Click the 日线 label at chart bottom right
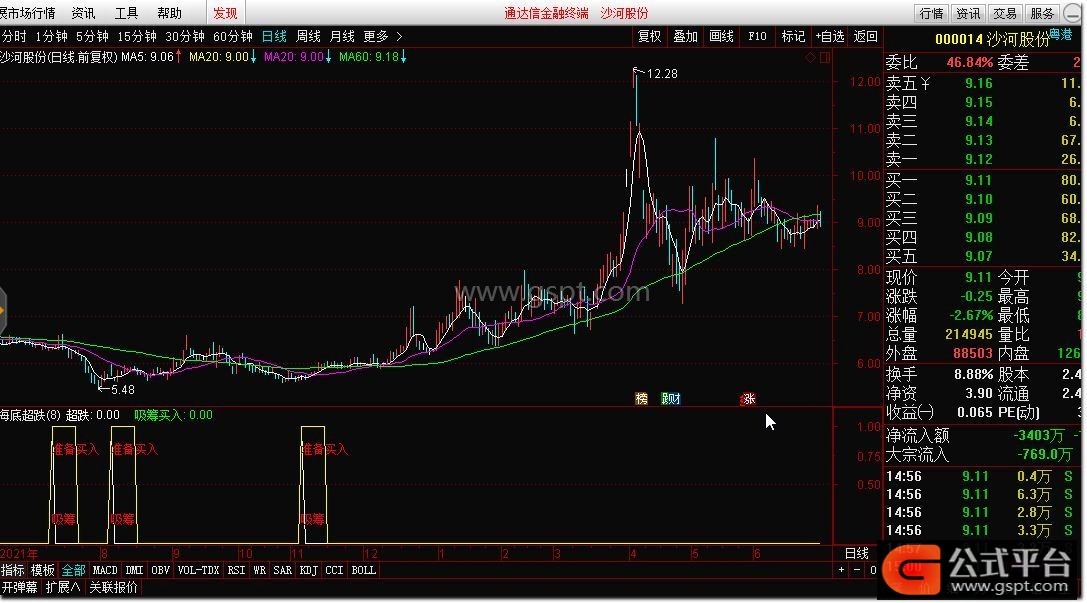Screen dimensions: 1087x603 pyautogui.click(x=857, y=553)
